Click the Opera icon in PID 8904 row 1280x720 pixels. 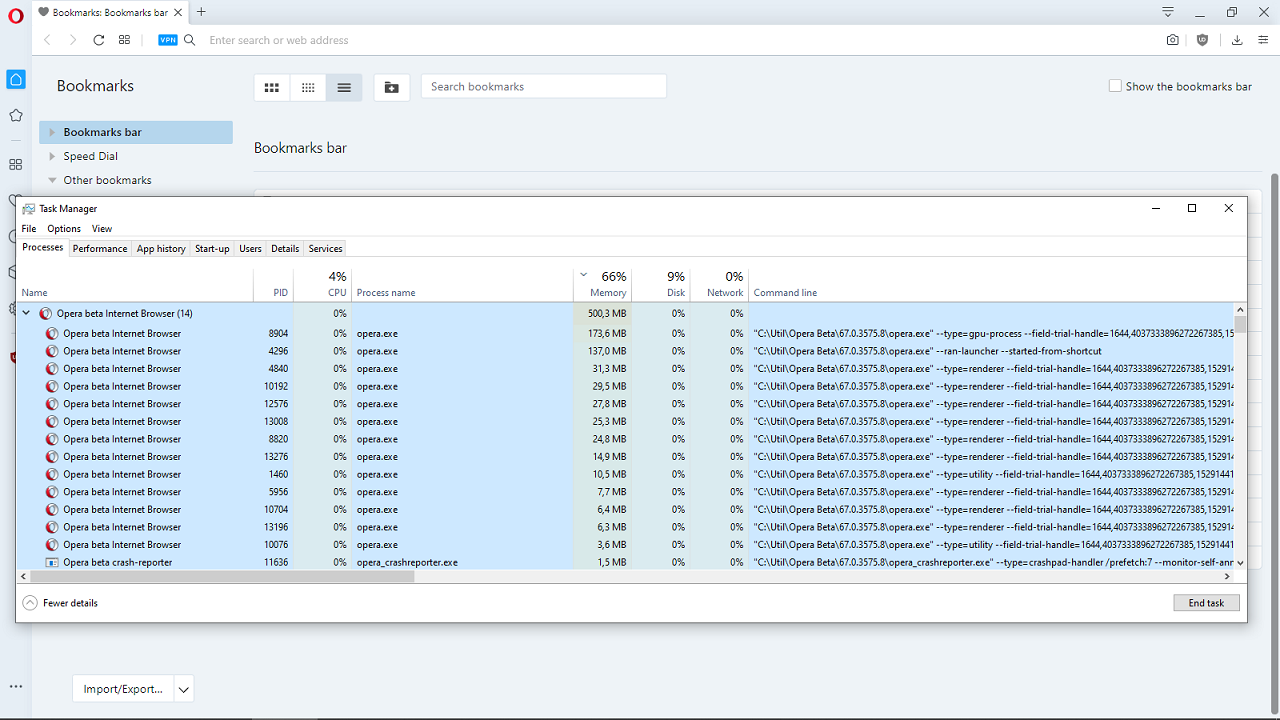(52, 333)
